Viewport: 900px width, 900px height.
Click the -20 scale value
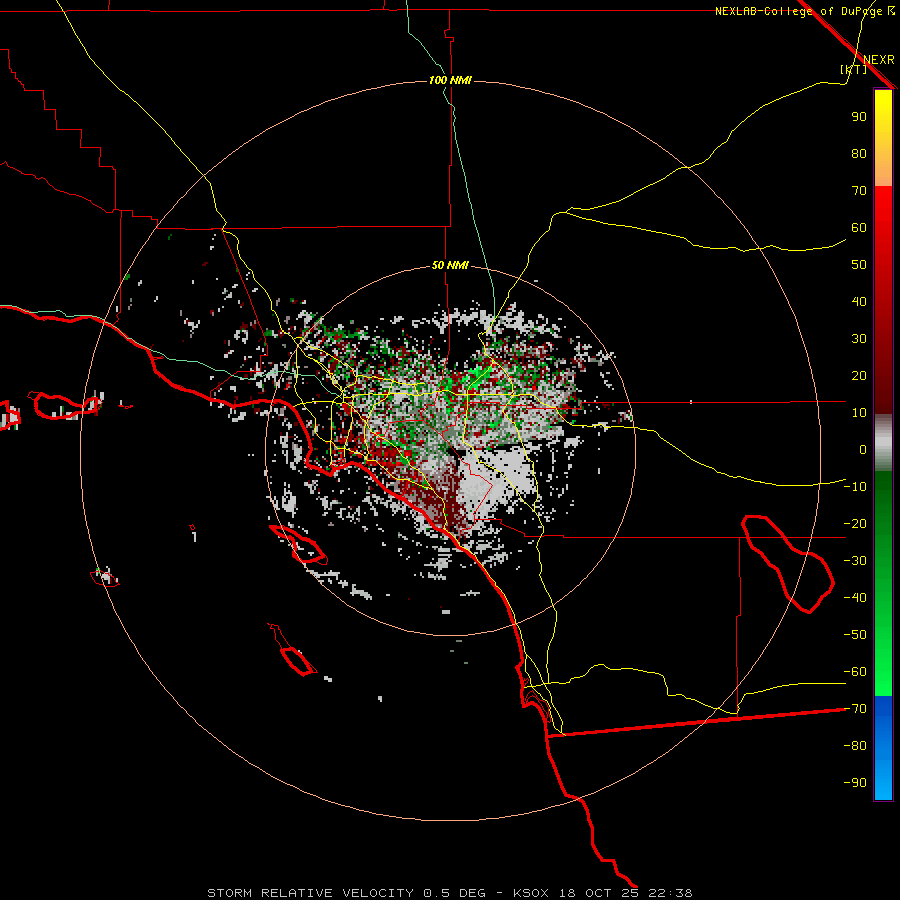click(855, 524)
